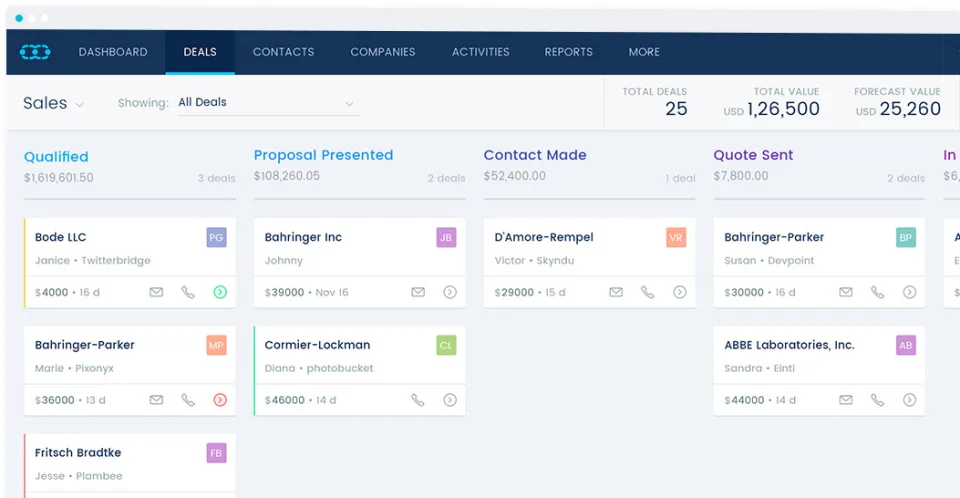Viewport: 960px width, 498px height.
Task: Click the CRM logo icon in navbar
Action: point(35,52)
